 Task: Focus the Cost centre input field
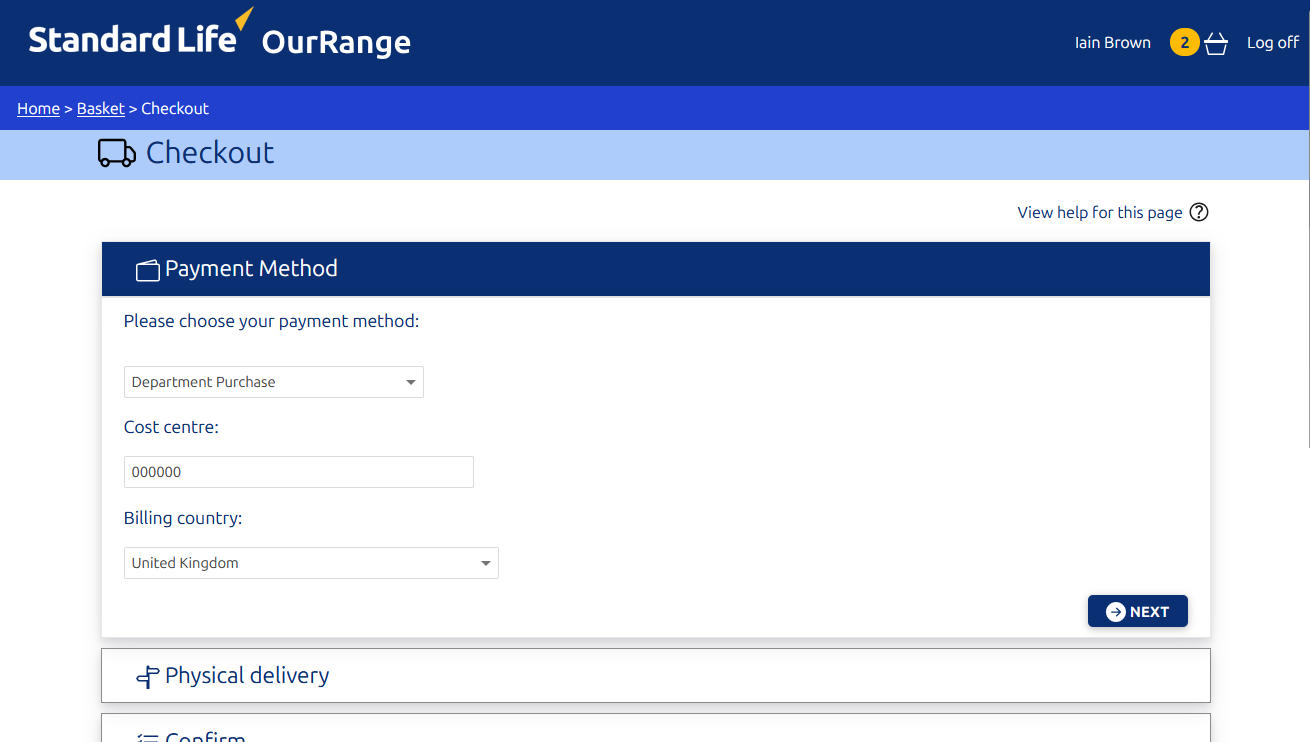[x=298, y=472]
